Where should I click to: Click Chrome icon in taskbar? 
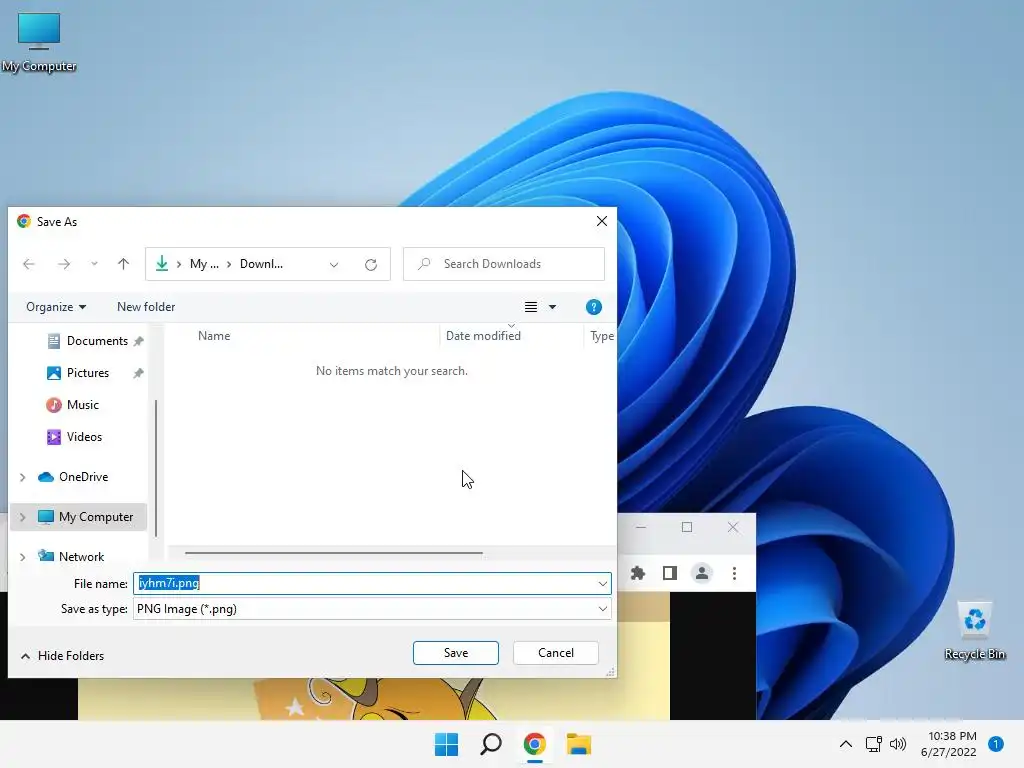[x=534, y=744]
